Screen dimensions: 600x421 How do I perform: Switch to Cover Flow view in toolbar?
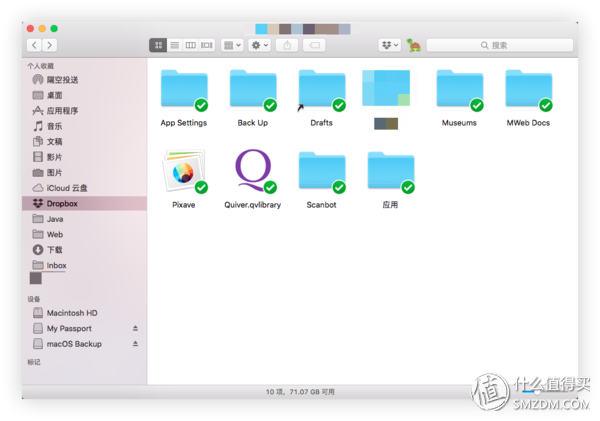pos(207,46)
